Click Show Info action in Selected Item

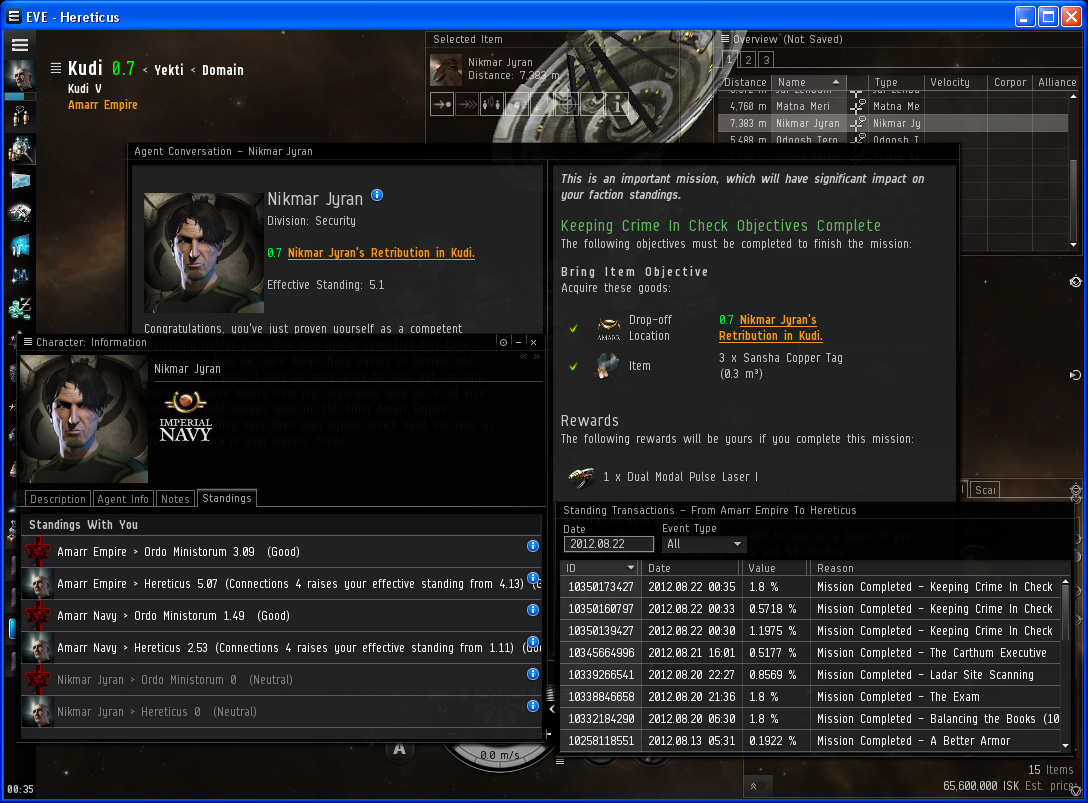pos(617,105)
